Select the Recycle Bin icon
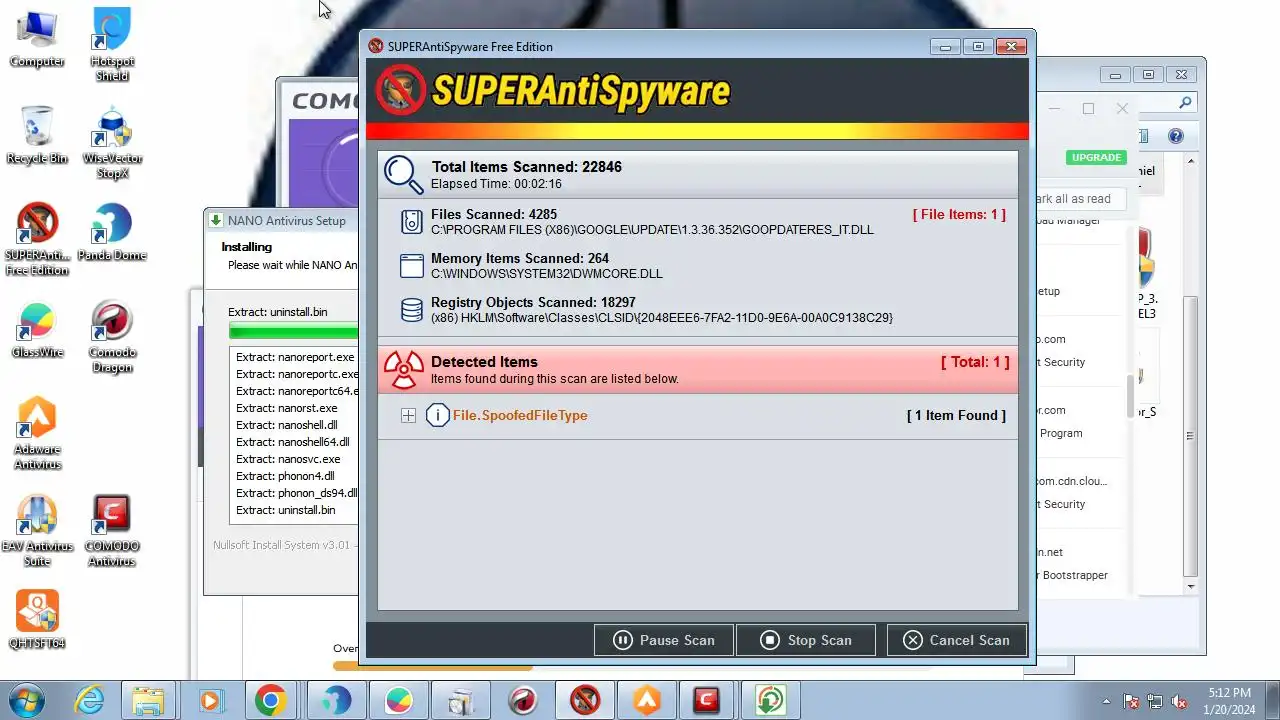1280x720 pixels. (37, 135)
